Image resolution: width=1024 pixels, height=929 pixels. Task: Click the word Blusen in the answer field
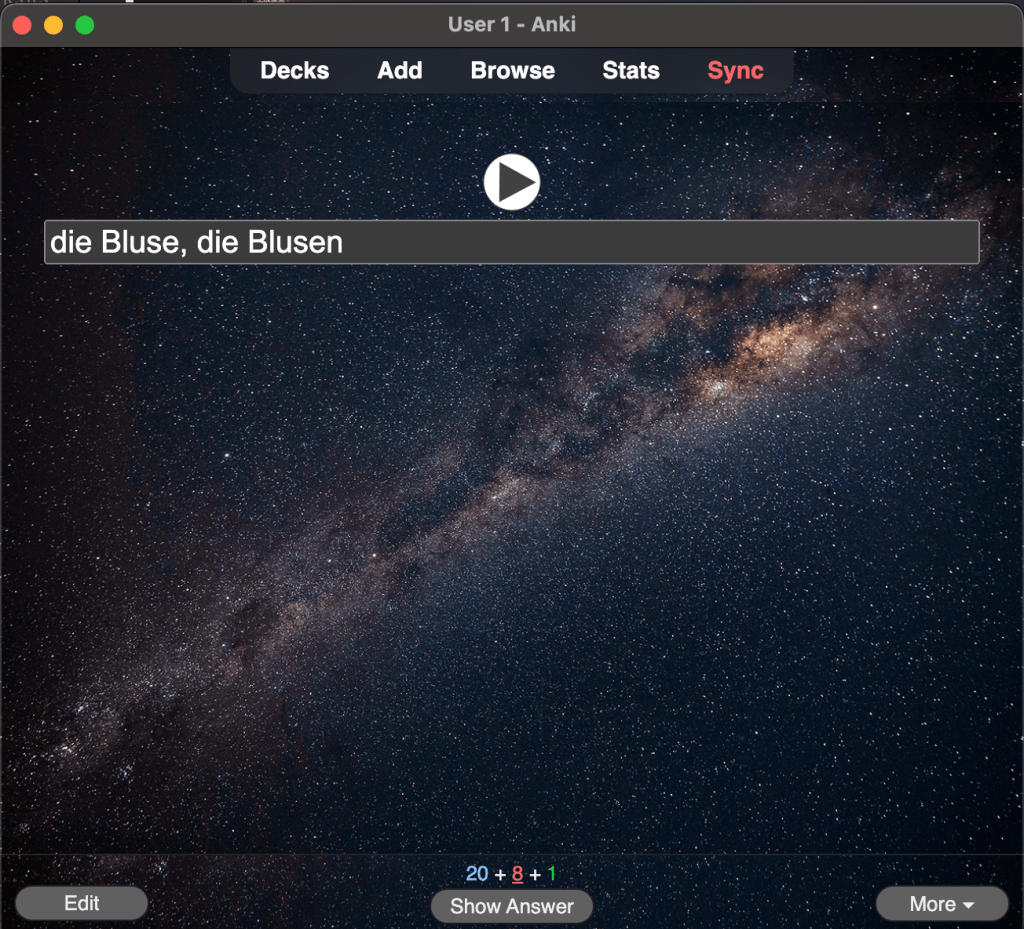tap(295, 242)
